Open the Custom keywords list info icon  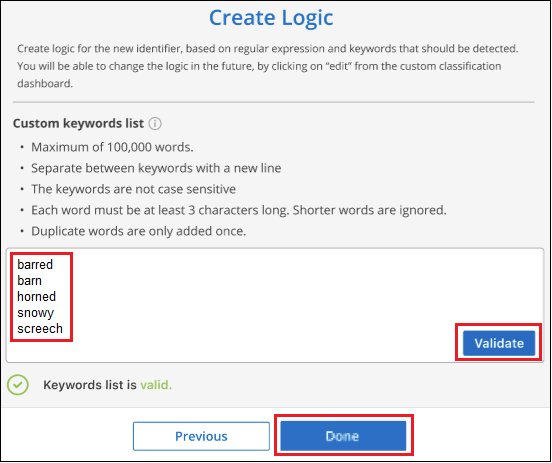[x=155, y=124]
